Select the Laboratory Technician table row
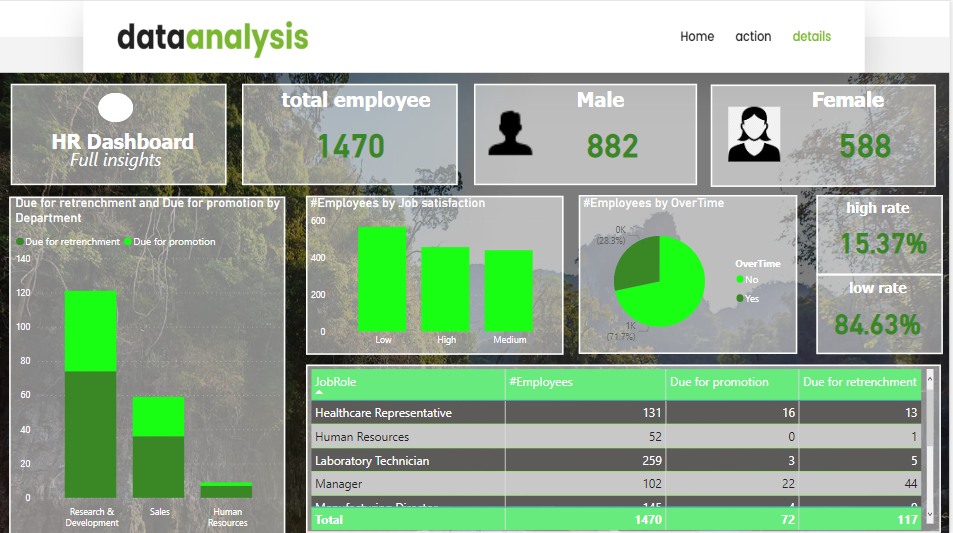 (x=372, y=461)
